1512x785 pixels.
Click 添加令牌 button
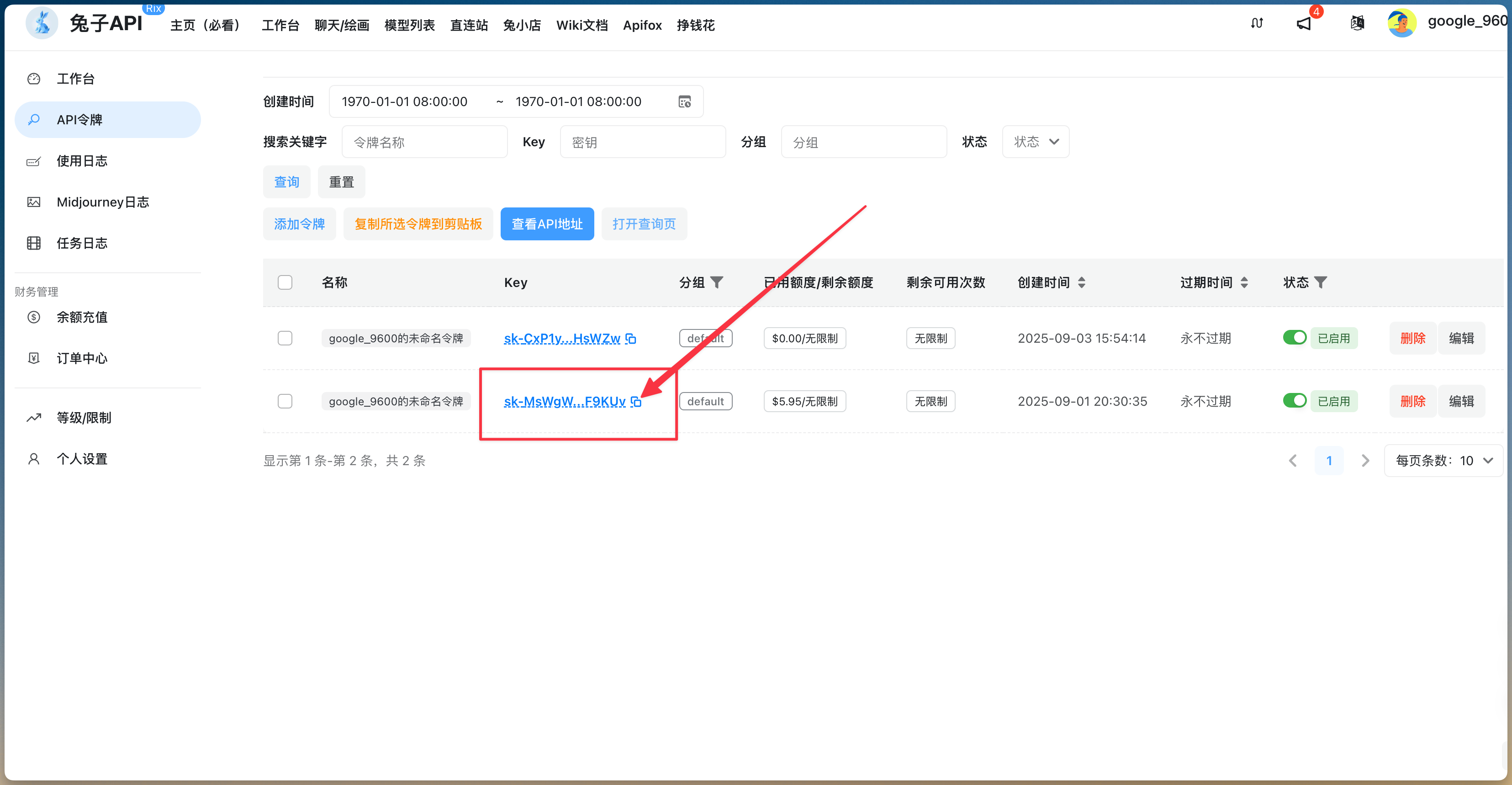point(299,224)
